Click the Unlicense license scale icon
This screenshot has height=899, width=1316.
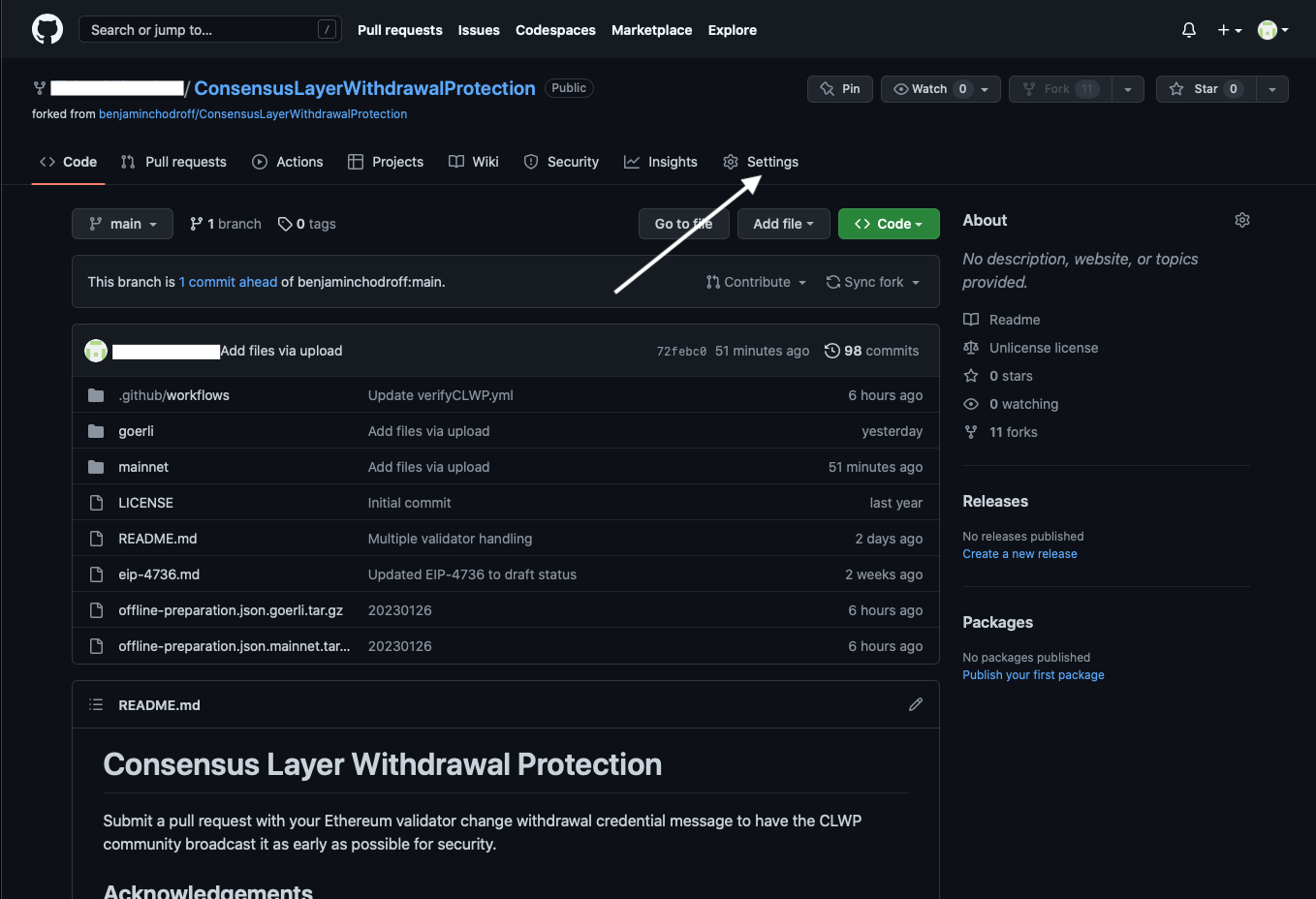click(x=971, y=348)
